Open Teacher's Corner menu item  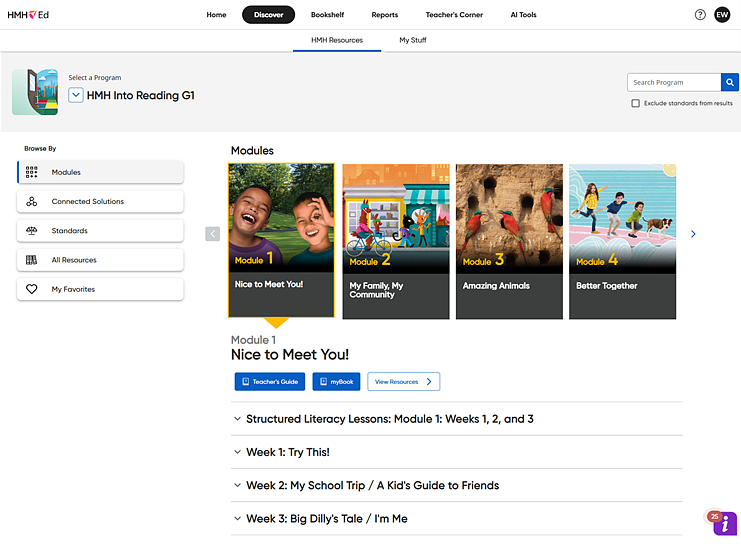[x=454, y=15]
